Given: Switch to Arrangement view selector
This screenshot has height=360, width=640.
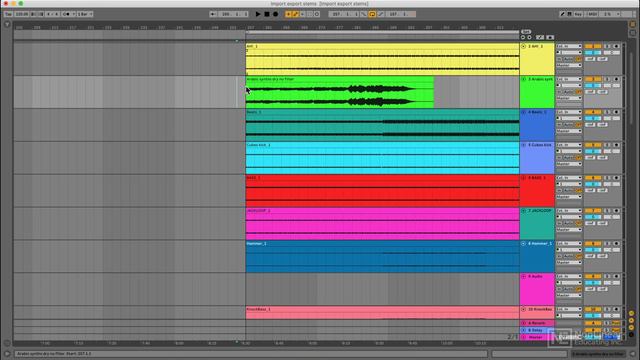Looking at the screenshot, I should point(632,25).
